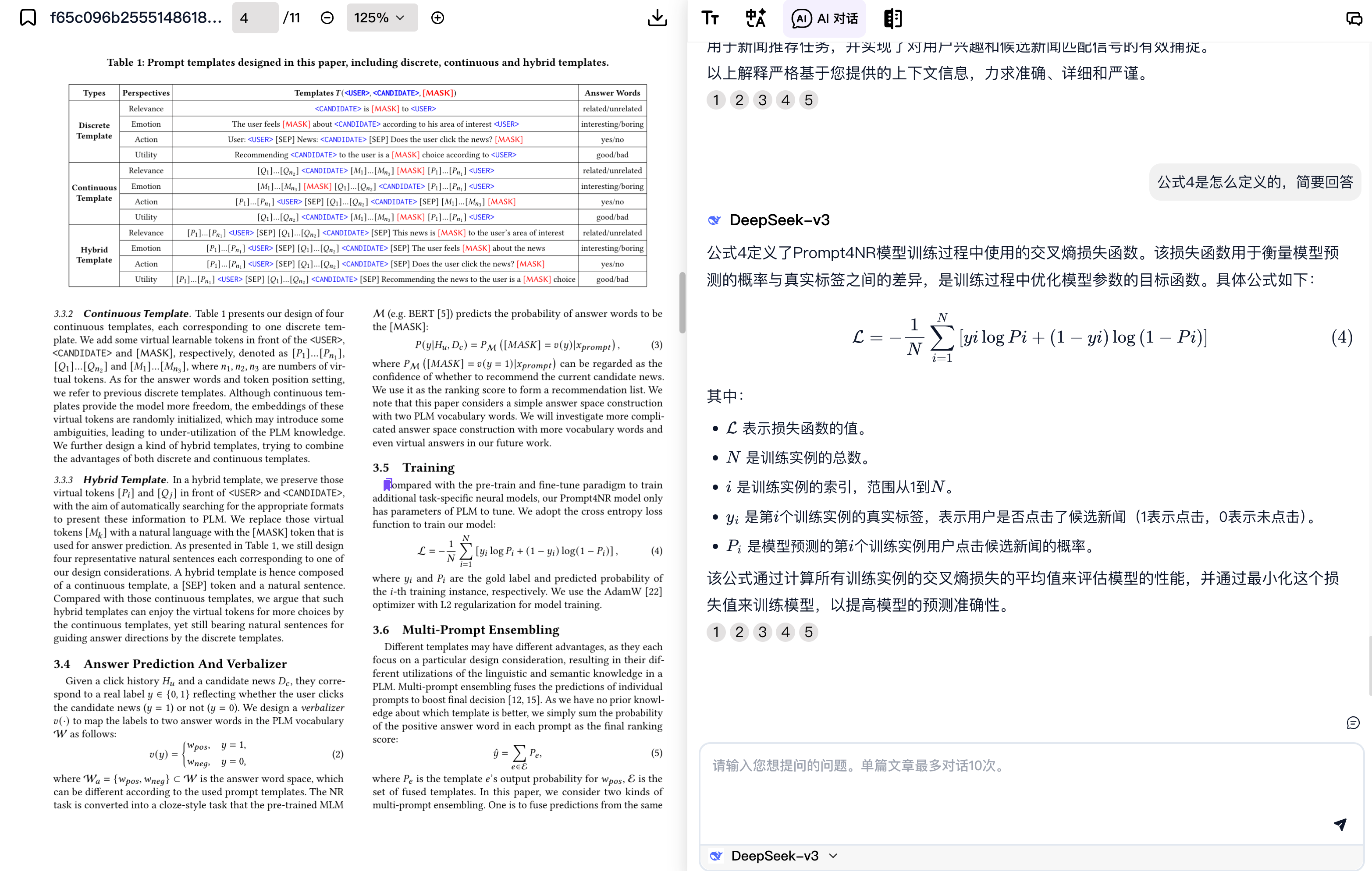1372x871 pixels.
Task: Click the Table 1 caption text
Action: coord(358,62)
